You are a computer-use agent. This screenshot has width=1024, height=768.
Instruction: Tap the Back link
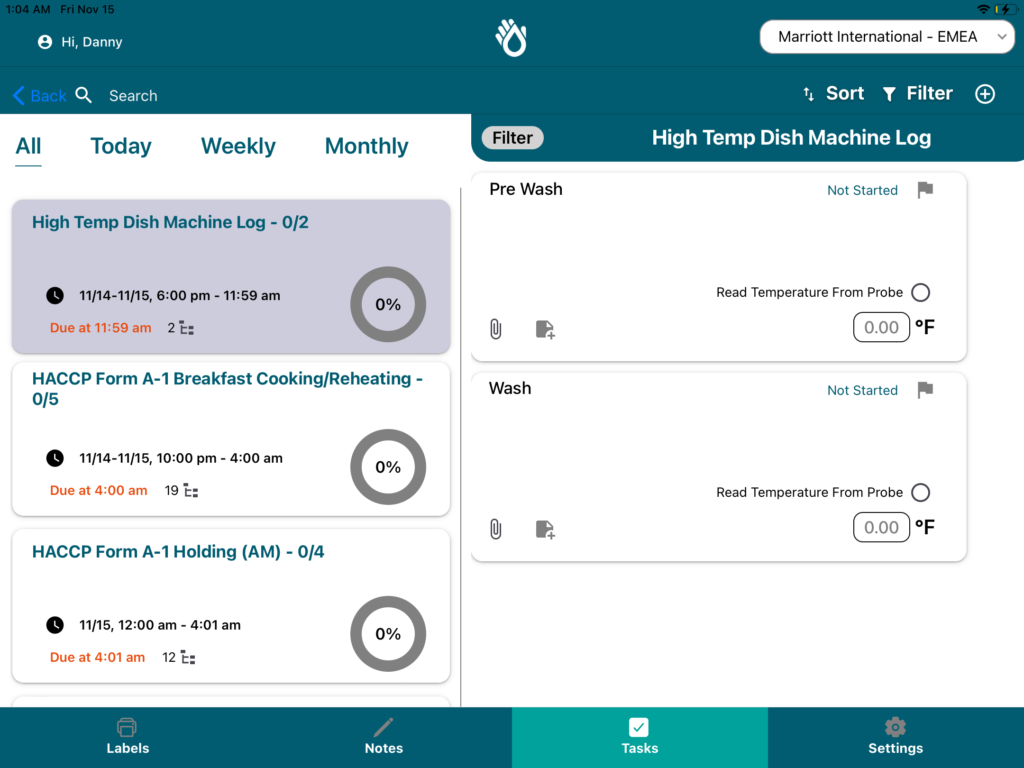(x=39, y=95)
